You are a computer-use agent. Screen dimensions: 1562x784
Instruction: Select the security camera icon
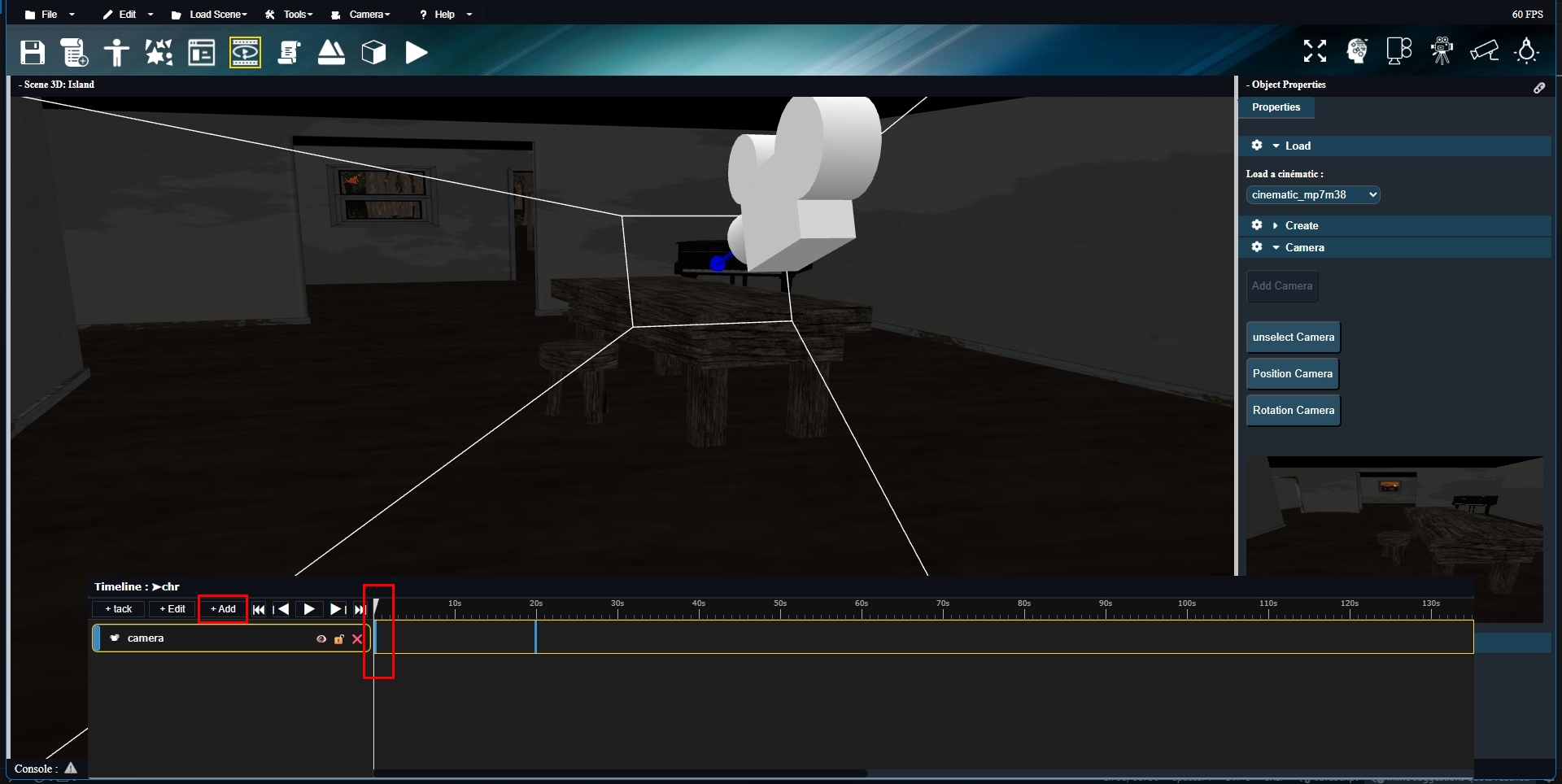1484,51
